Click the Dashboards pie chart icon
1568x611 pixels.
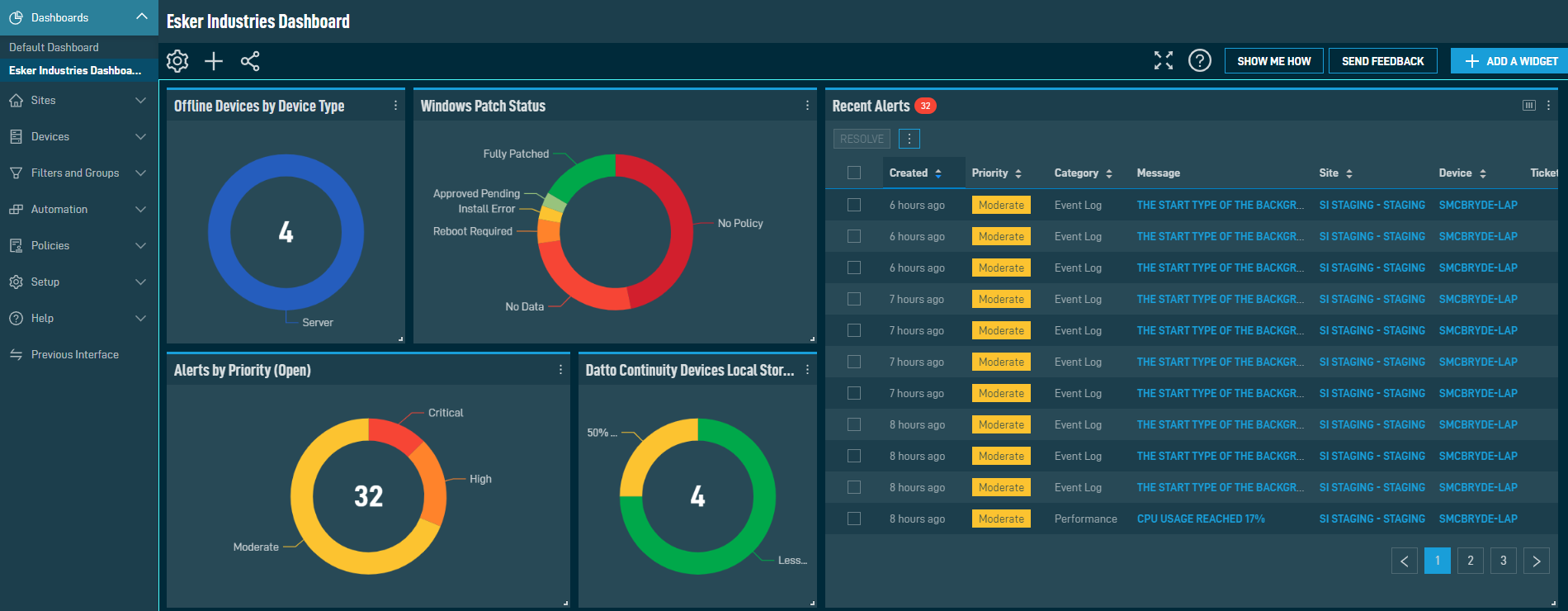[16, 17]
